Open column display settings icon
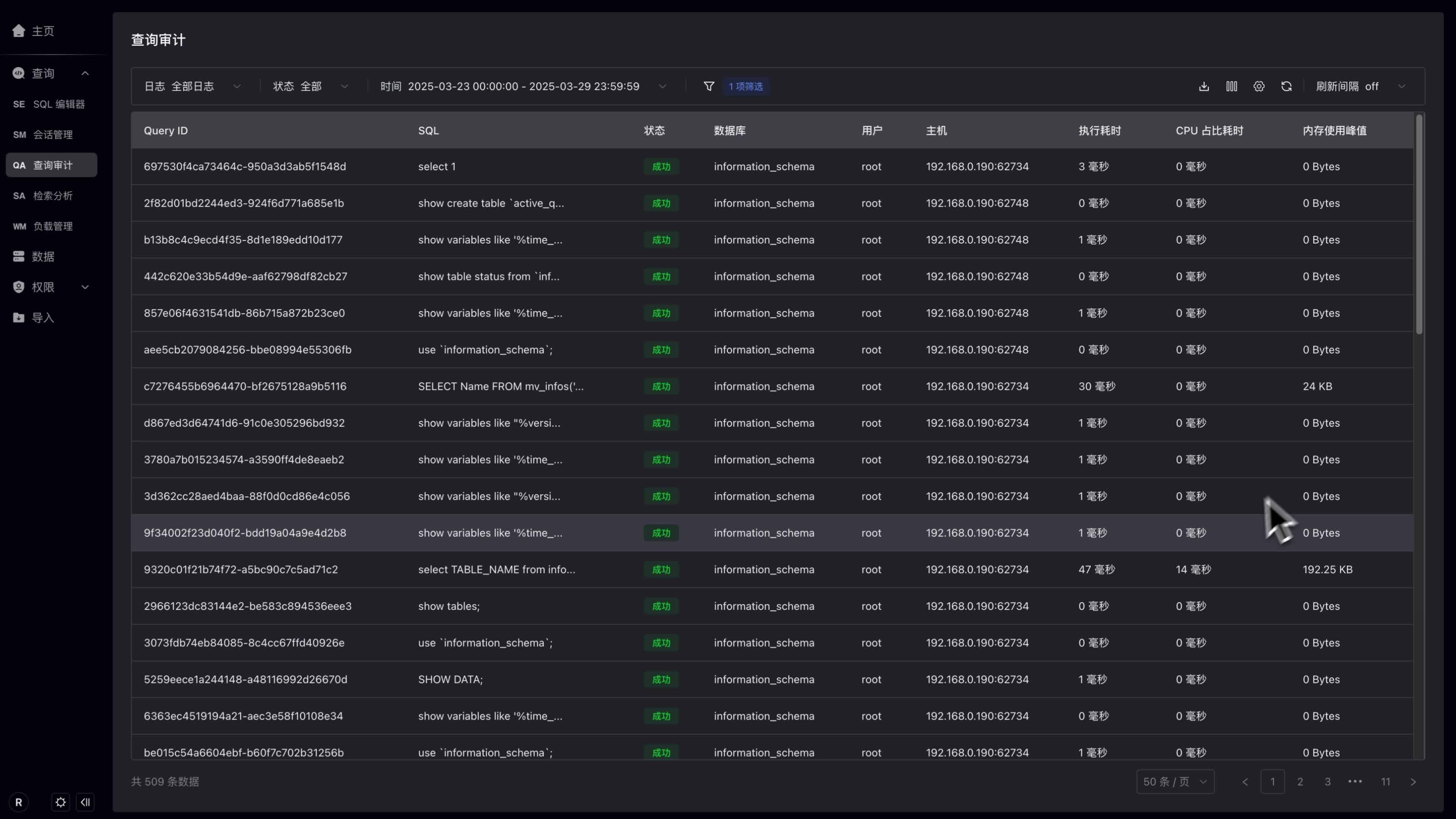This screenshot has width=1456, height=819. tap(1232, 86)
